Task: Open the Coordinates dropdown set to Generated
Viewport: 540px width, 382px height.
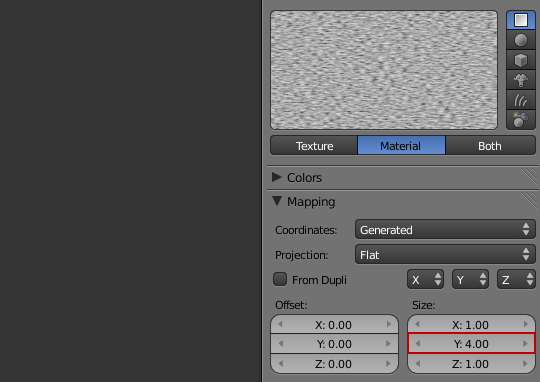Action: coord(445,229)
